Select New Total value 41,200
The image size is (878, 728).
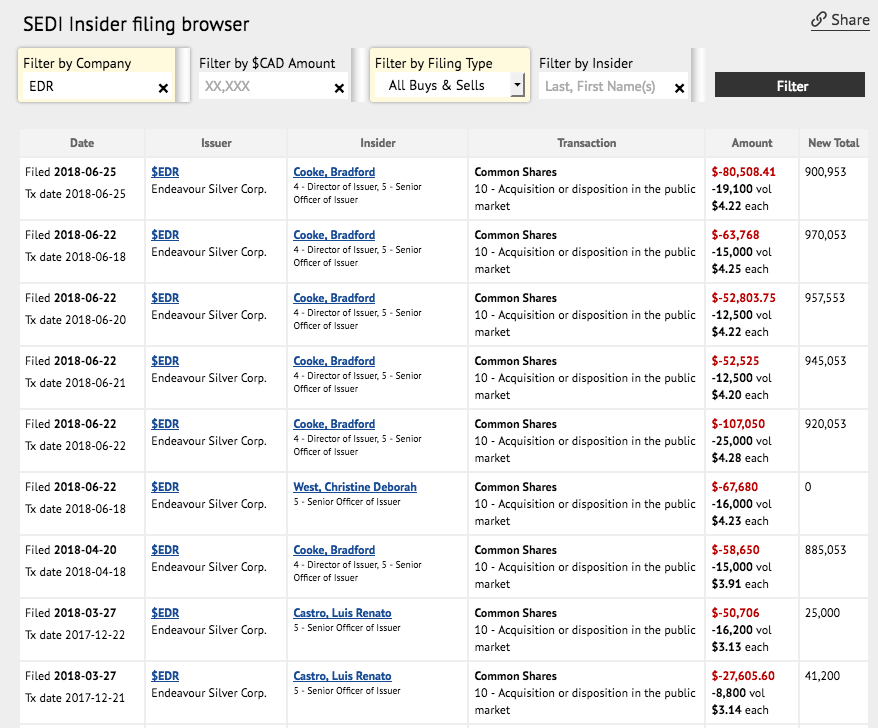tap(822, 676)
